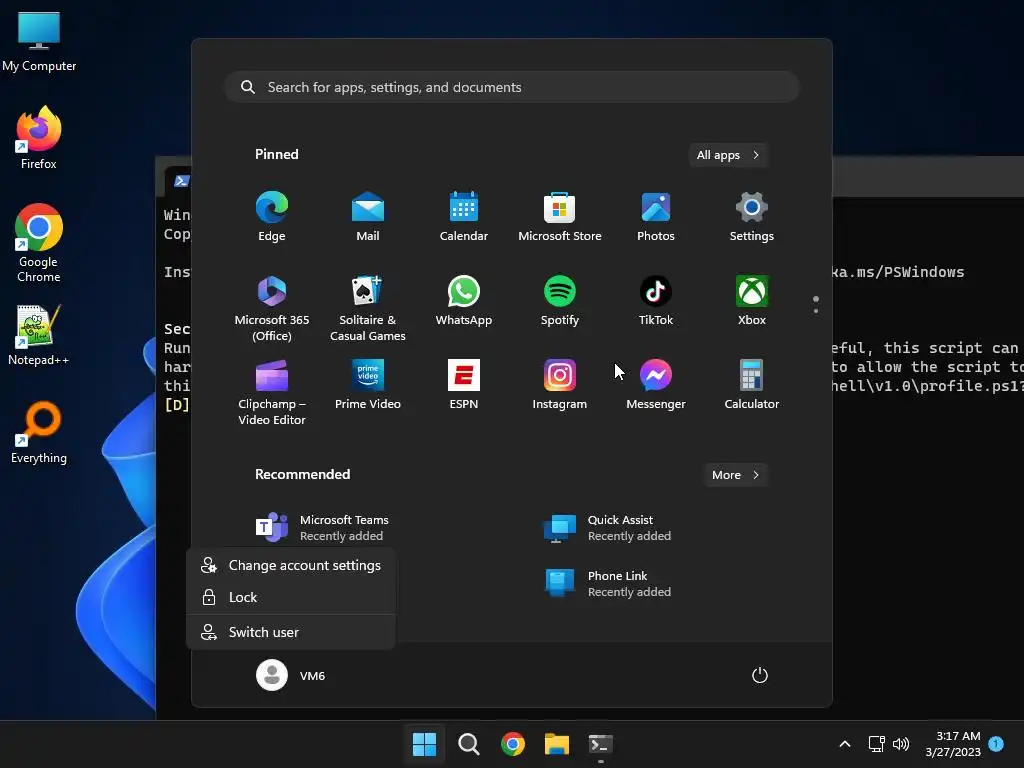This screenshot has height=768, width=1024.
Task: Open File Explorer from the taskbar
Action: click(557, 744)
